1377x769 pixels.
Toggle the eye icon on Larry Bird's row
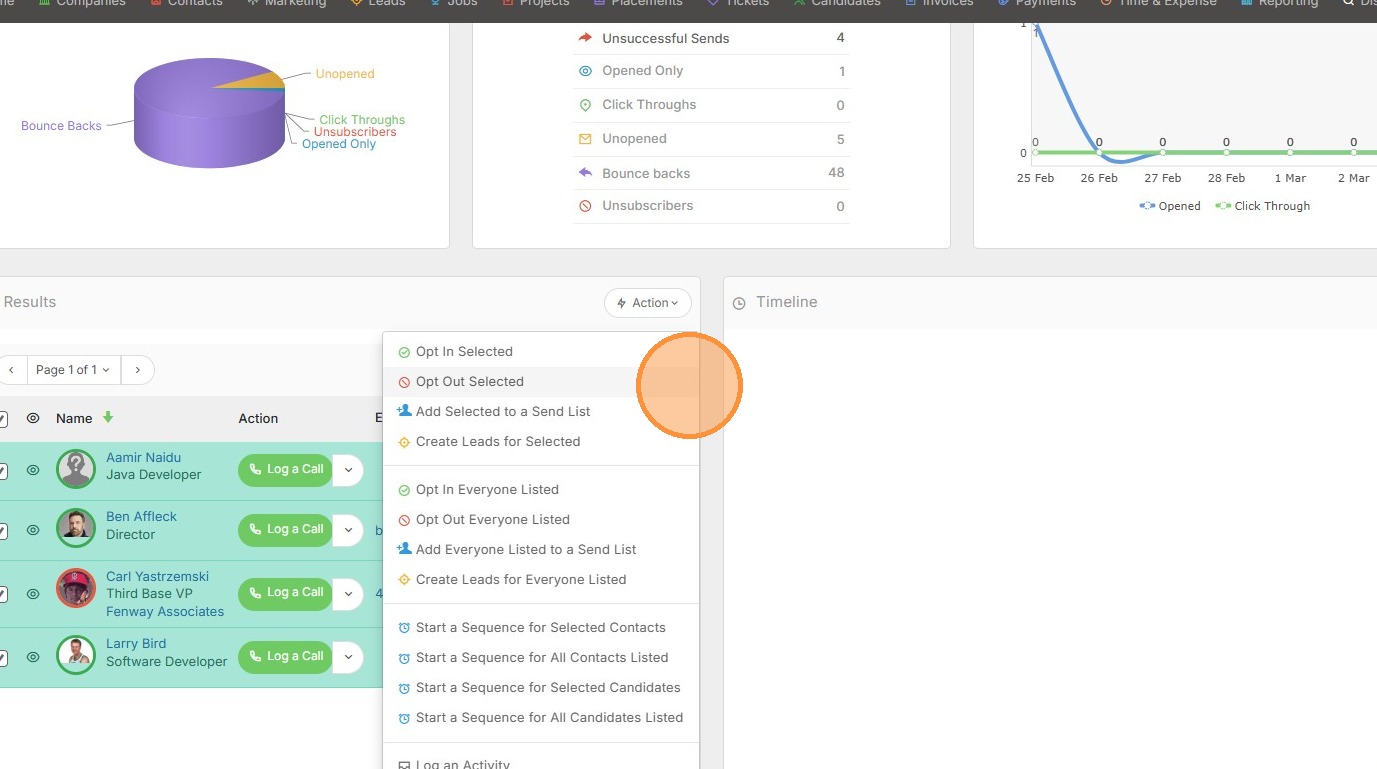tap(33, 657)
